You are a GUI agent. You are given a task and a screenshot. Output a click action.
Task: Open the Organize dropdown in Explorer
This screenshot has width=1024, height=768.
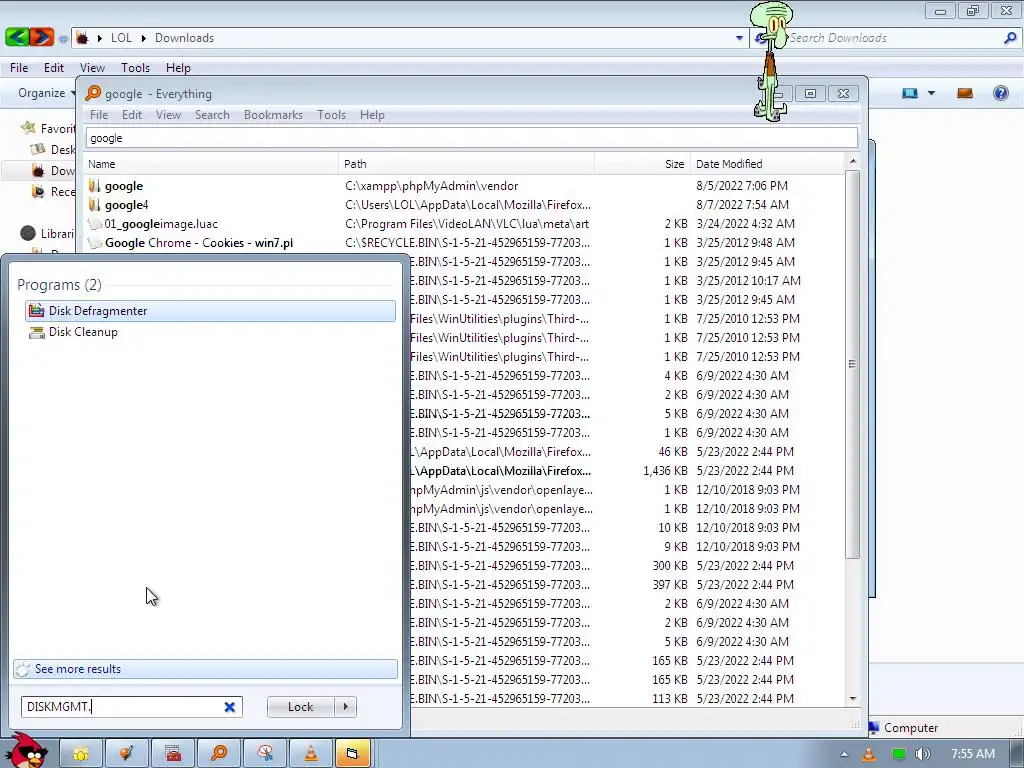(46, 93)
